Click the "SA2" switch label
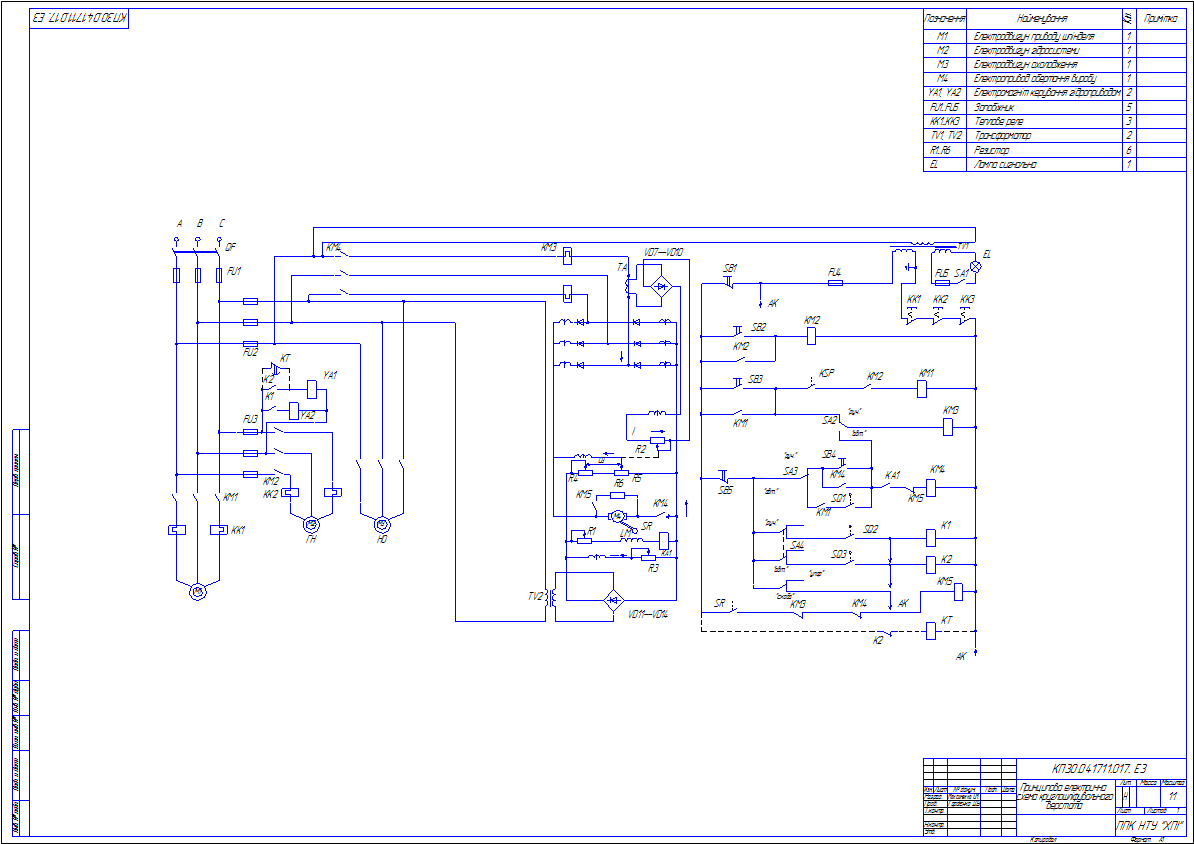Image resolution: width=1194 pixels, height=844 pixels. [829, 420]
